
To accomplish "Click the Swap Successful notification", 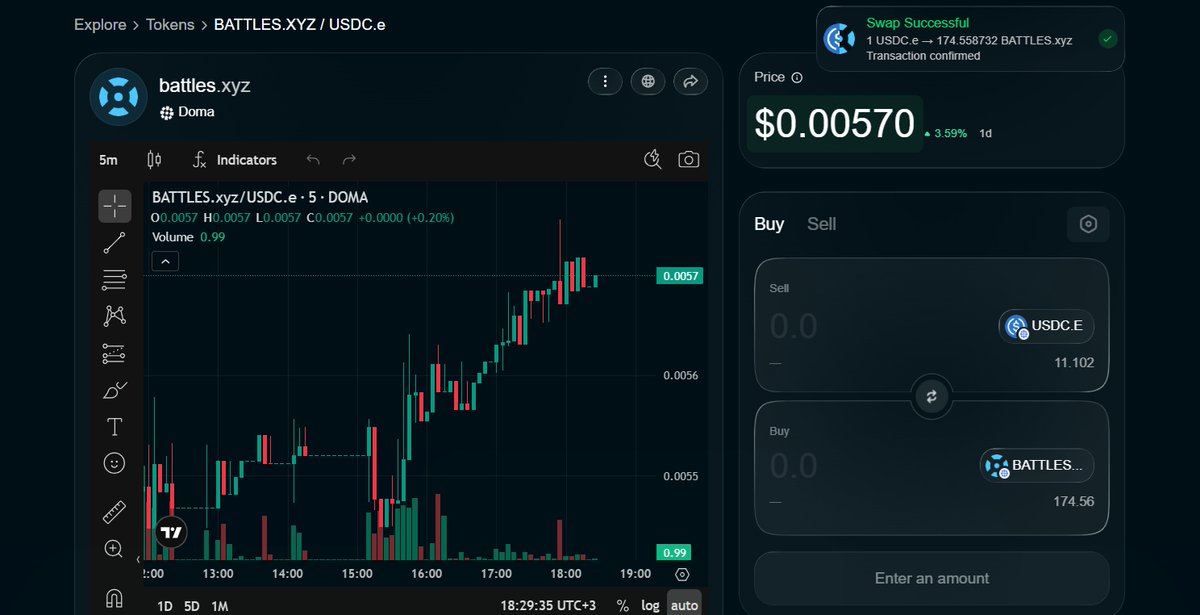I will 969,39.
